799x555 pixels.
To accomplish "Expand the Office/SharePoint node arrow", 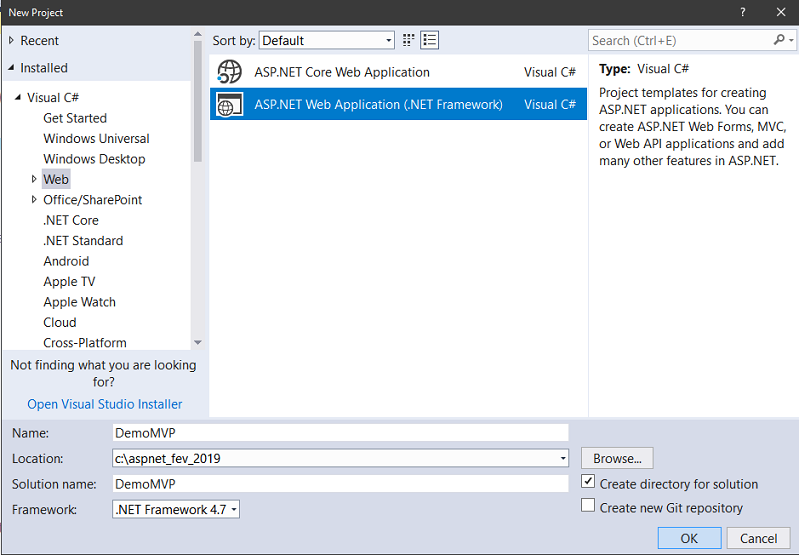I will (x=34, y=199).
